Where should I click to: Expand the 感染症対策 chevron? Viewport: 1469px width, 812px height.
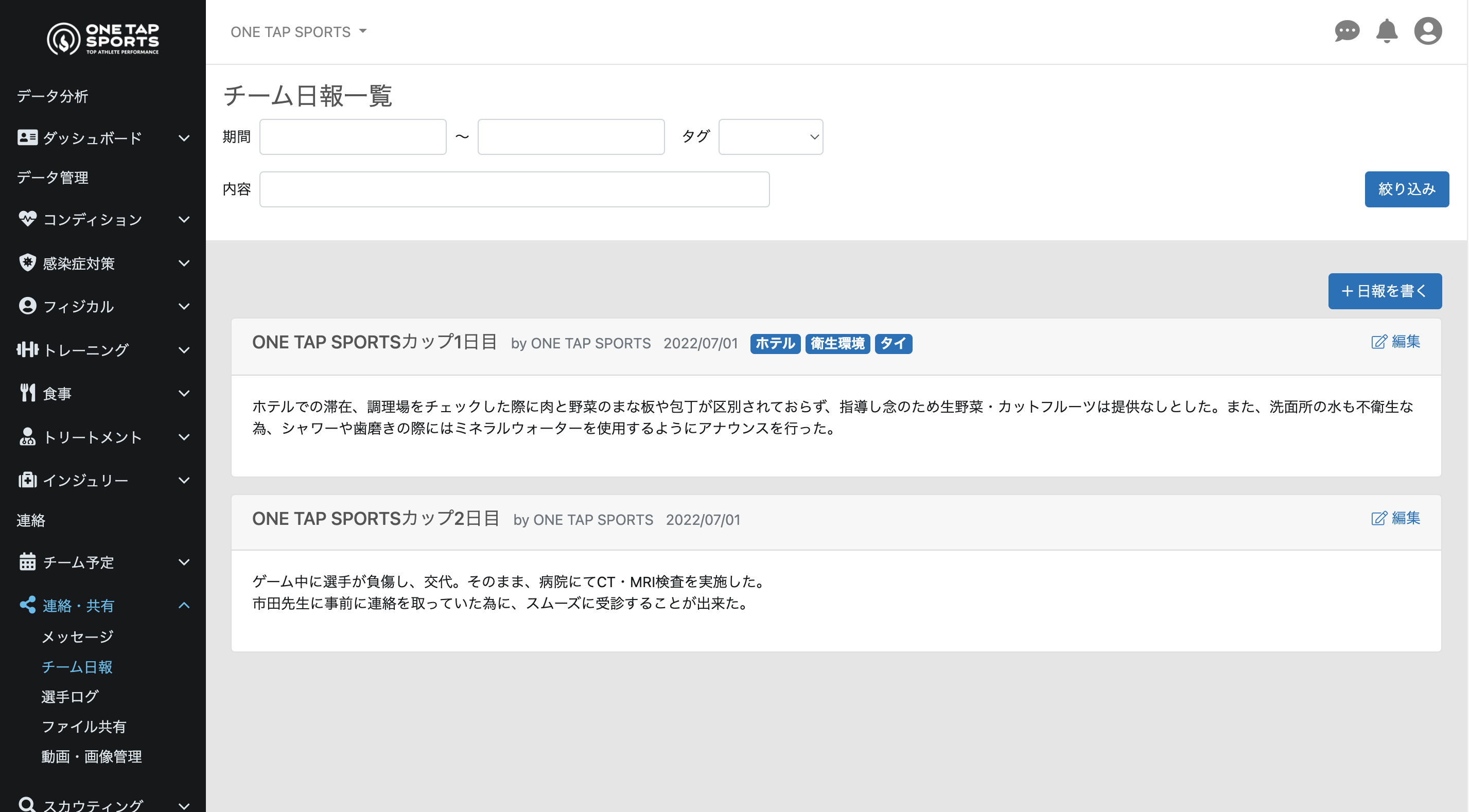184,263
